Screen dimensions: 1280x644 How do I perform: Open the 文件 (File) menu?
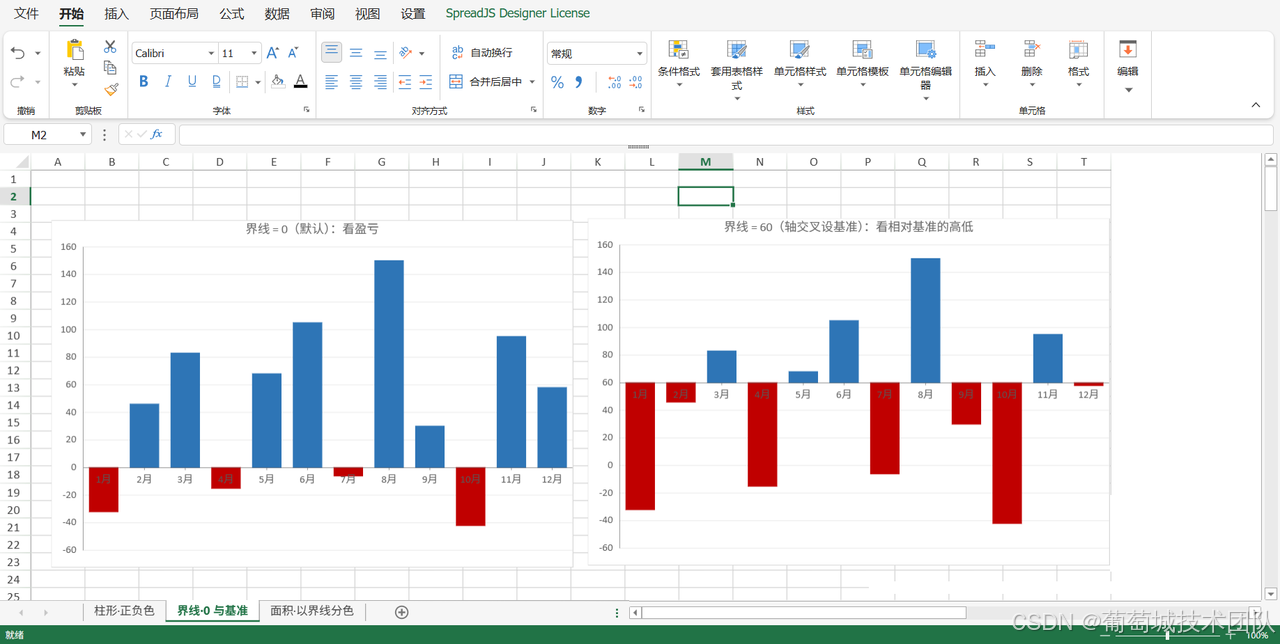pyautogui.click(x=26, y=14)
